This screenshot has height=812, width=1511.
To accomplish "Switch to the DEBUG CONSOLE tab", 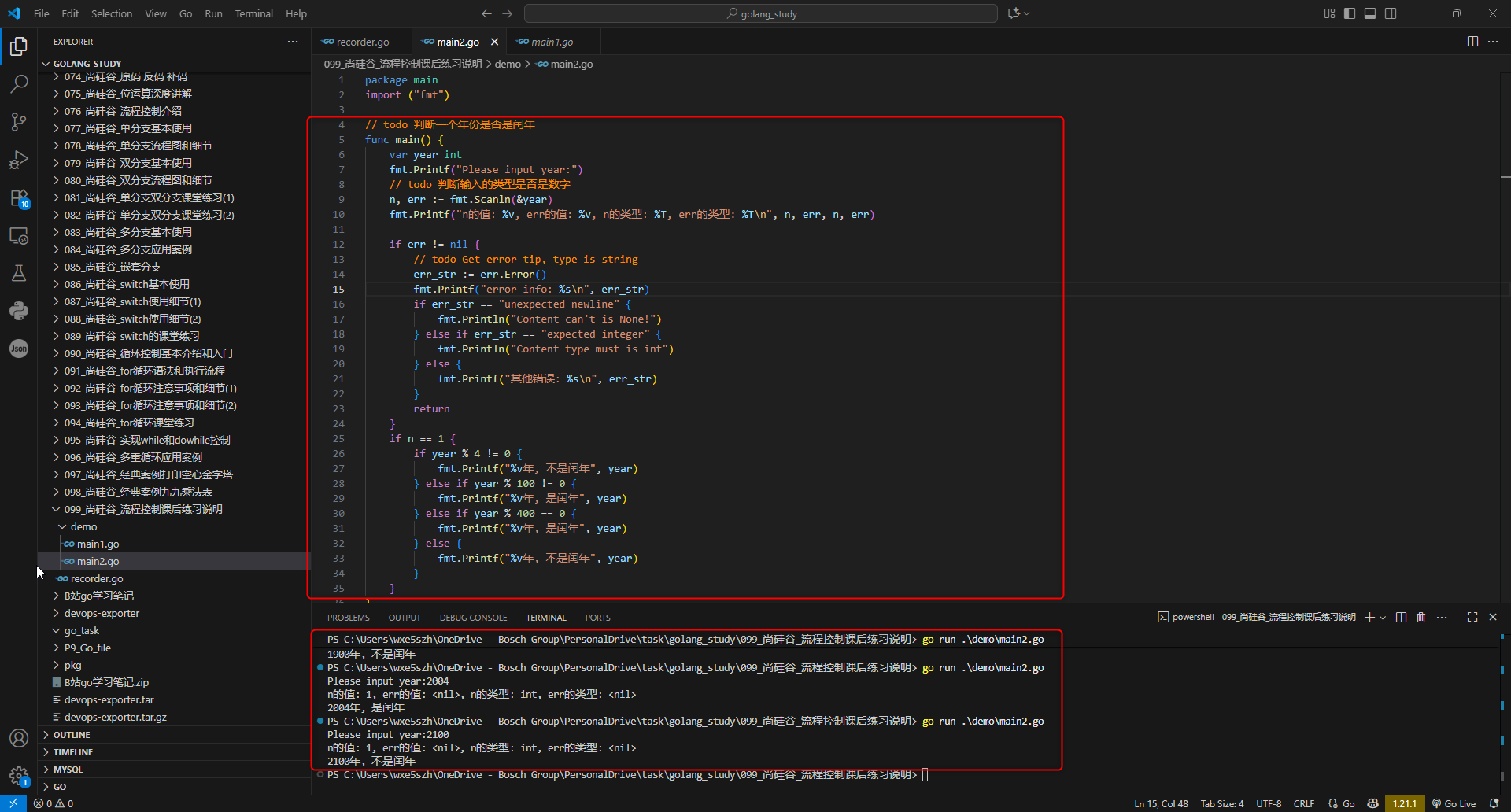I will point(473,618).
